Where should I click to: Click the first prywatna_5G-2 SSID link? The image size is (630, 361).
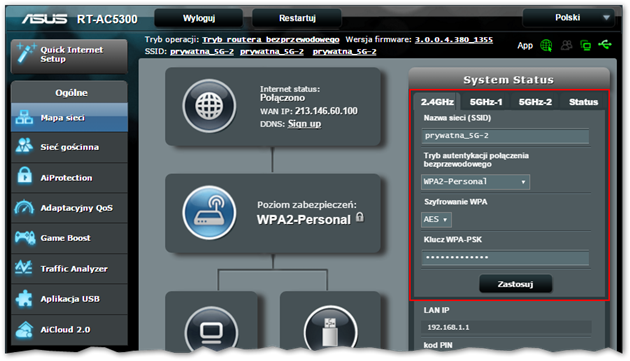(202, 51)
